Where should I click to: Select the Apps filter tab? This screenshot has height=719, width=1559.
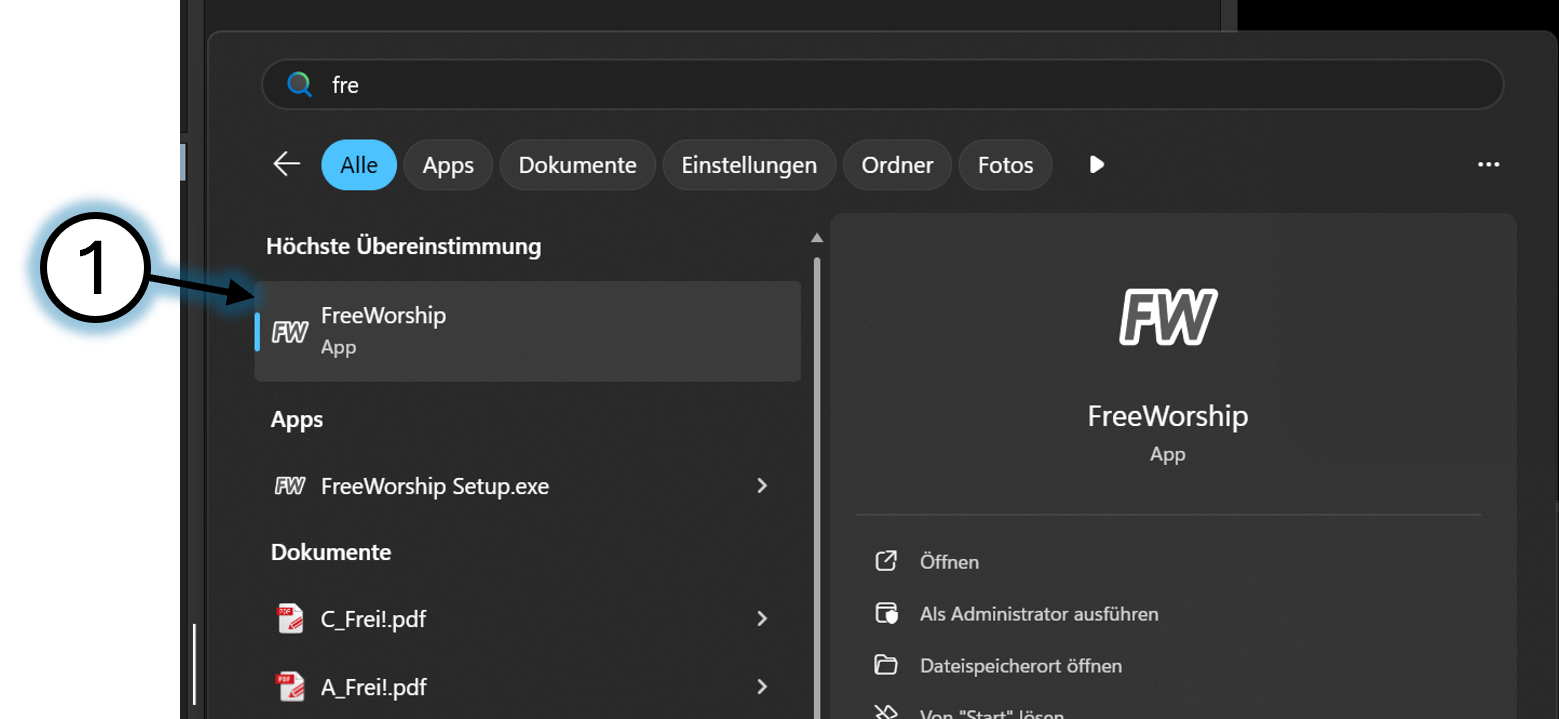448,165
